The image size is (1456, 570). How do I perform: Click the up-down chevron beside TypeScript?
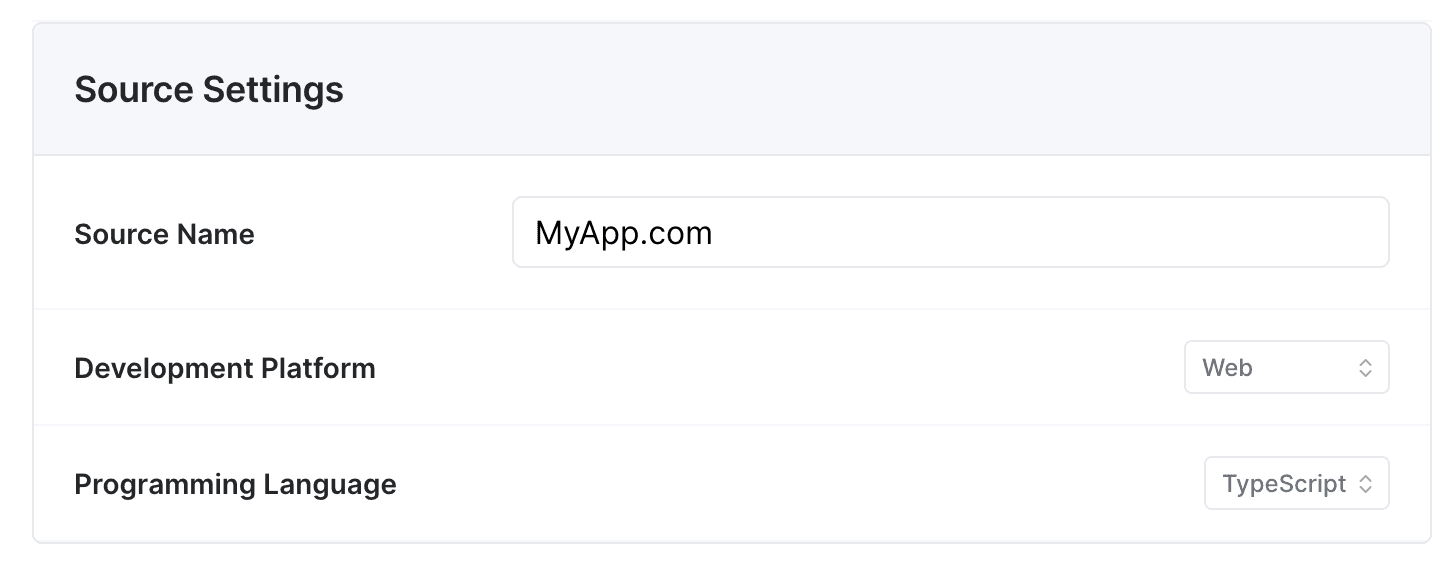tap(1365, 484)
